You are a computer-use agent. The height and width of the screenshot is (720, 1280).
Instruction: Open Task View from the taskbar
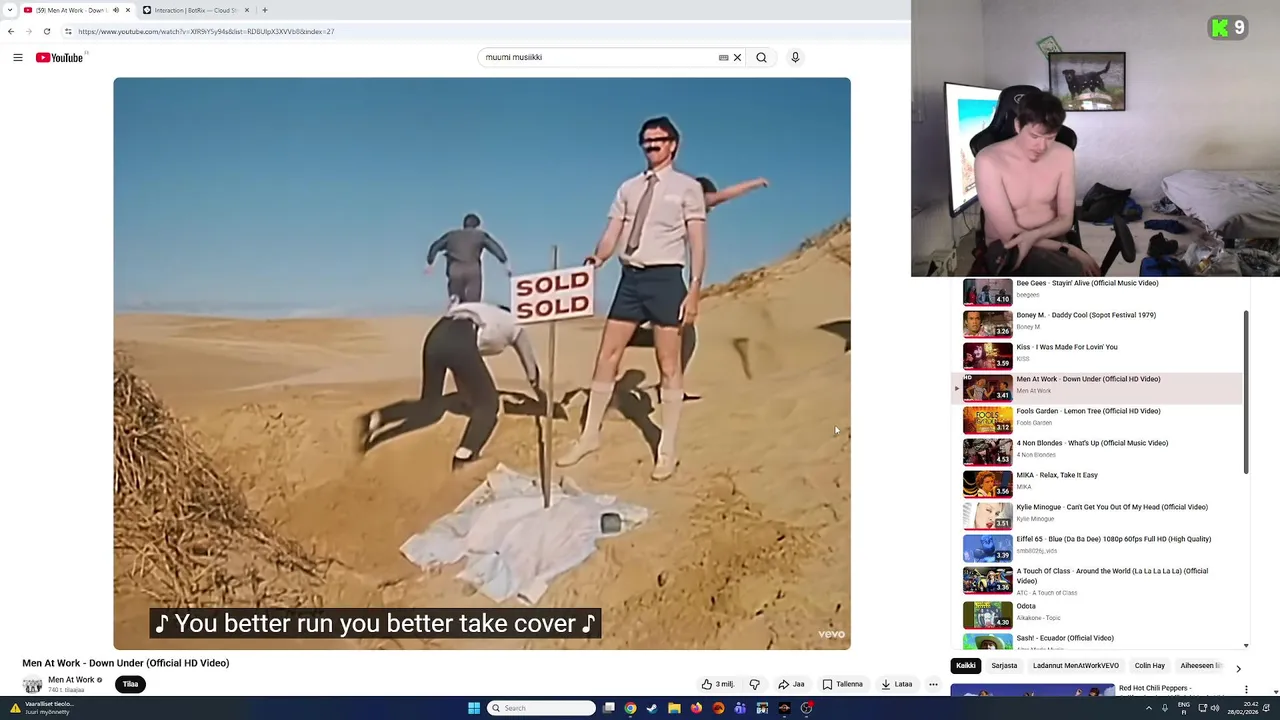point(608,708)
